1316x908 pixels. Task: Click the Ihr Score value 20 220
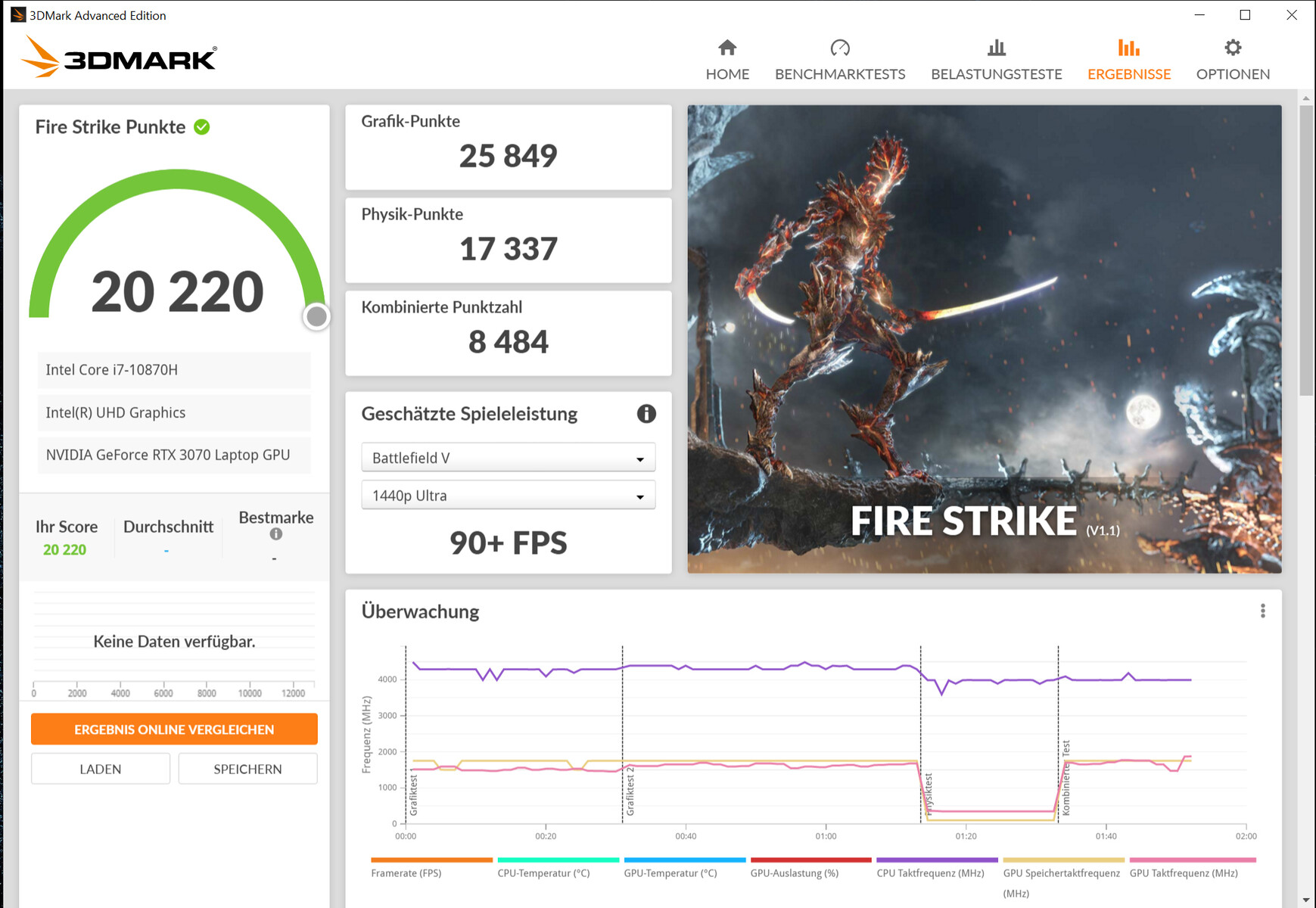(64, 550)
